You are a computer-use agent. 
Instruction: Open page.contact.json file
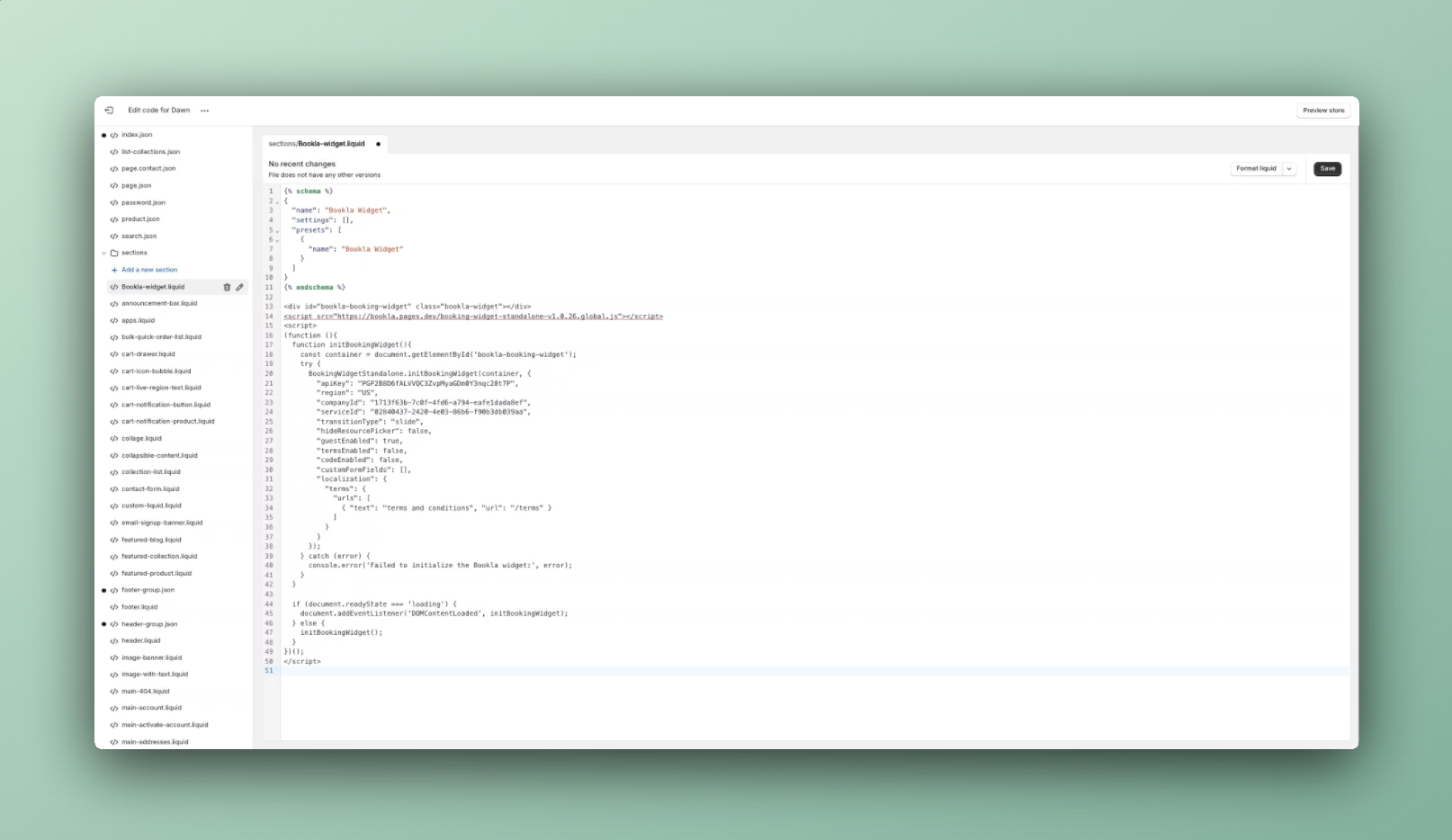click(x=148, y=169)
